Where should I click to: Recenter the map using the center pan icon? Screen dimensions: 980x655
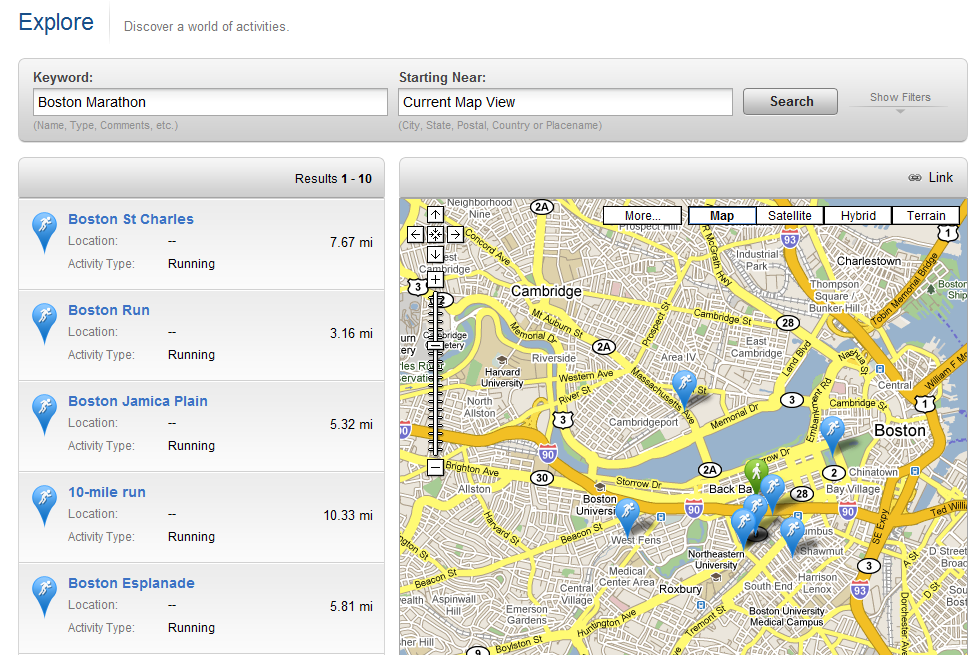[436, 234]
